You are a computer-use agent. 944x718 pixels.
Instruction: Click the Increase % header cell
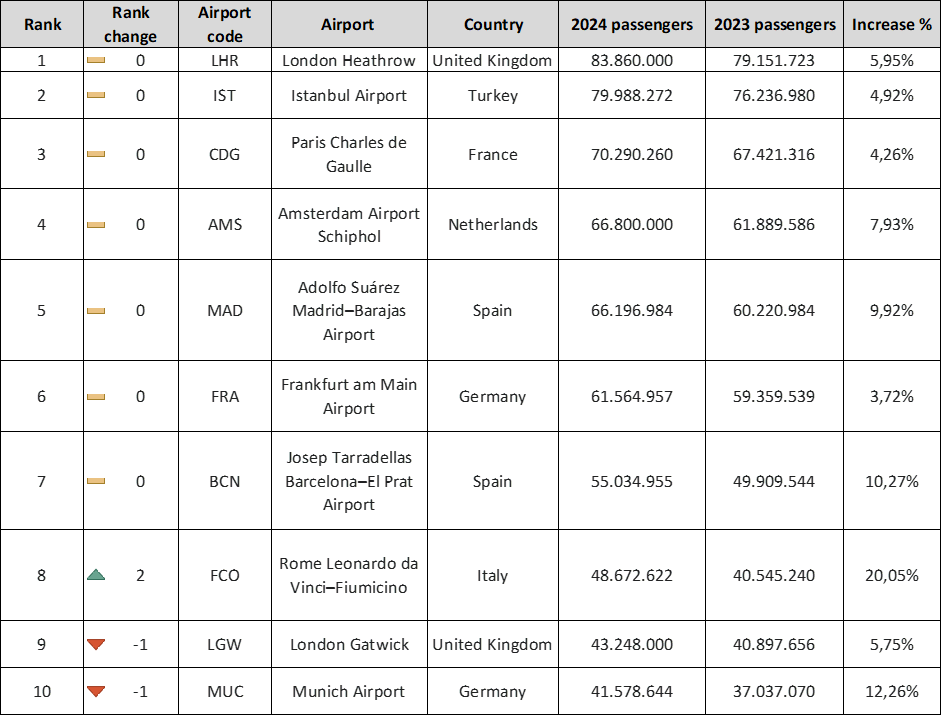point(890,25)
